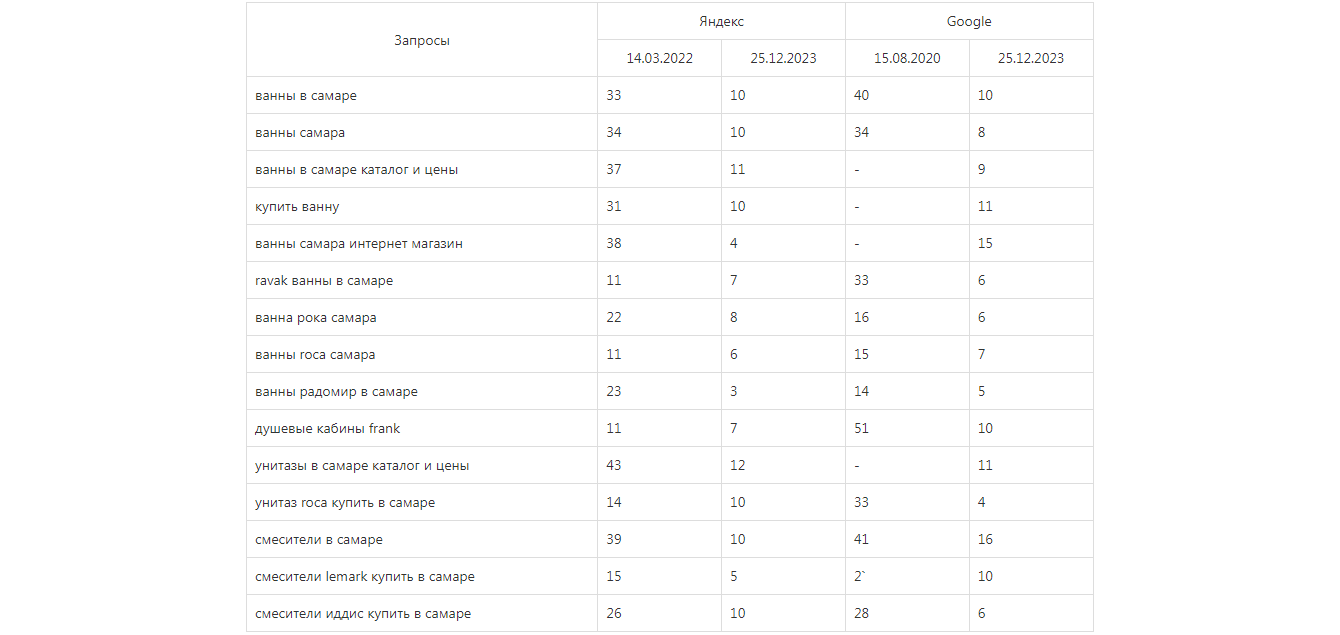Screen dimensions: 1340x635
Task: Click "смесители иддис купить в самаре" row label
Action: 363,614
